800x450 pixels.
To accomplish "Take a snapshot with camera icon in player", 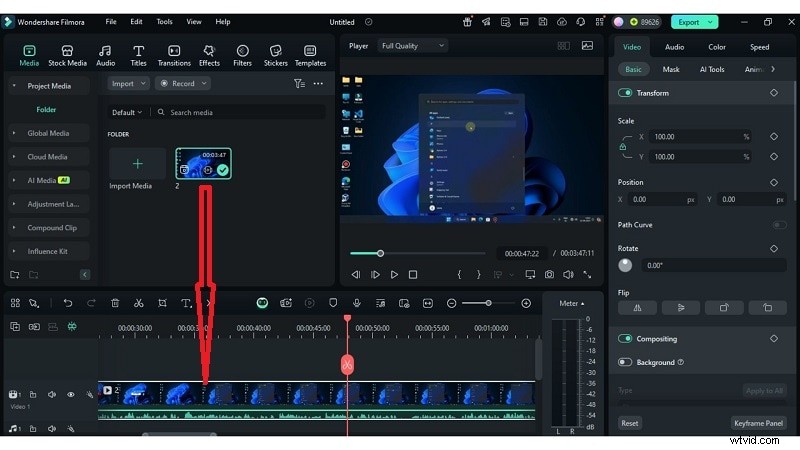I will 549,274.
